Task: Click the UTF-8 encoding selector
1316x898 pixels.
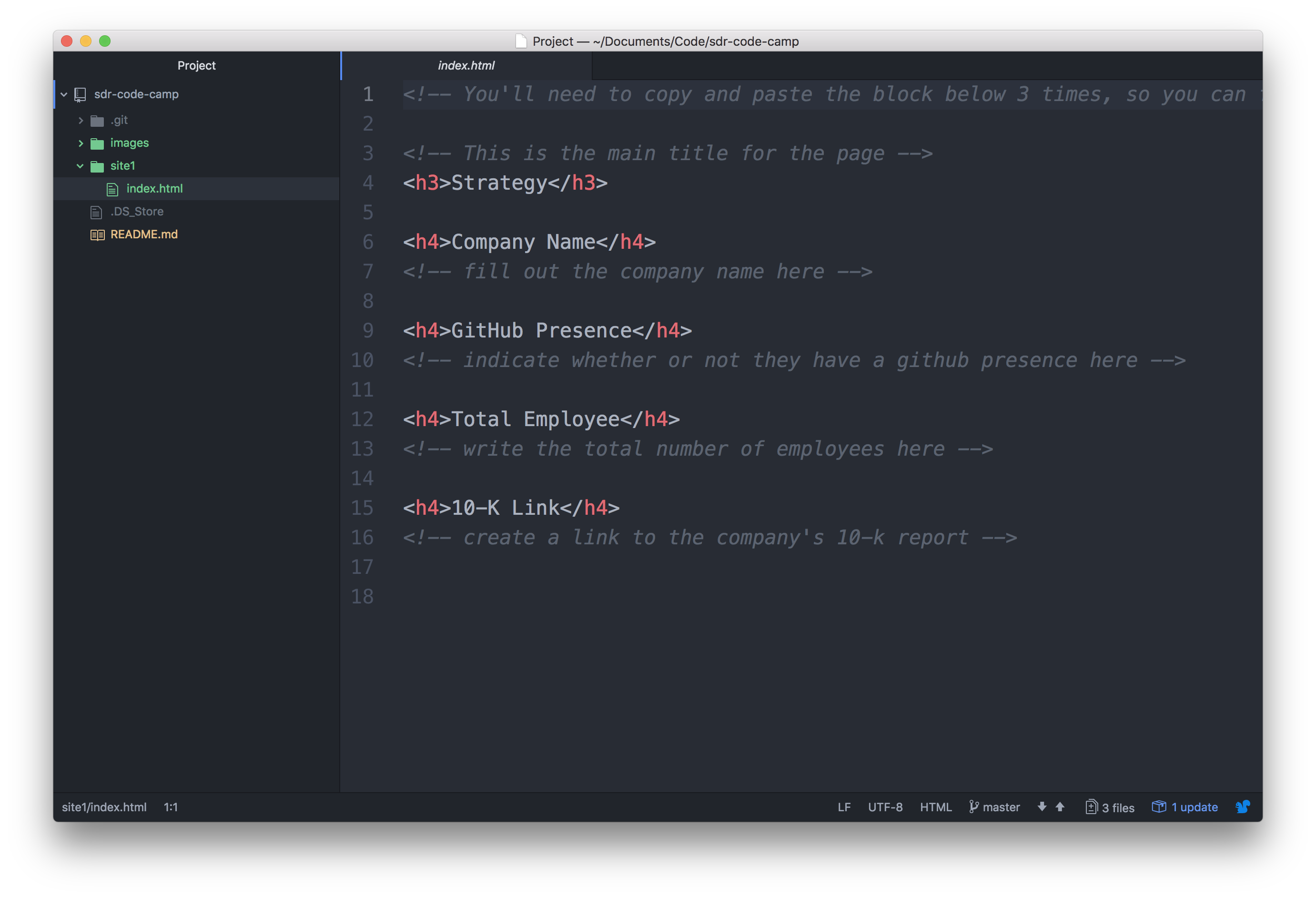Action: pos(885,807)
